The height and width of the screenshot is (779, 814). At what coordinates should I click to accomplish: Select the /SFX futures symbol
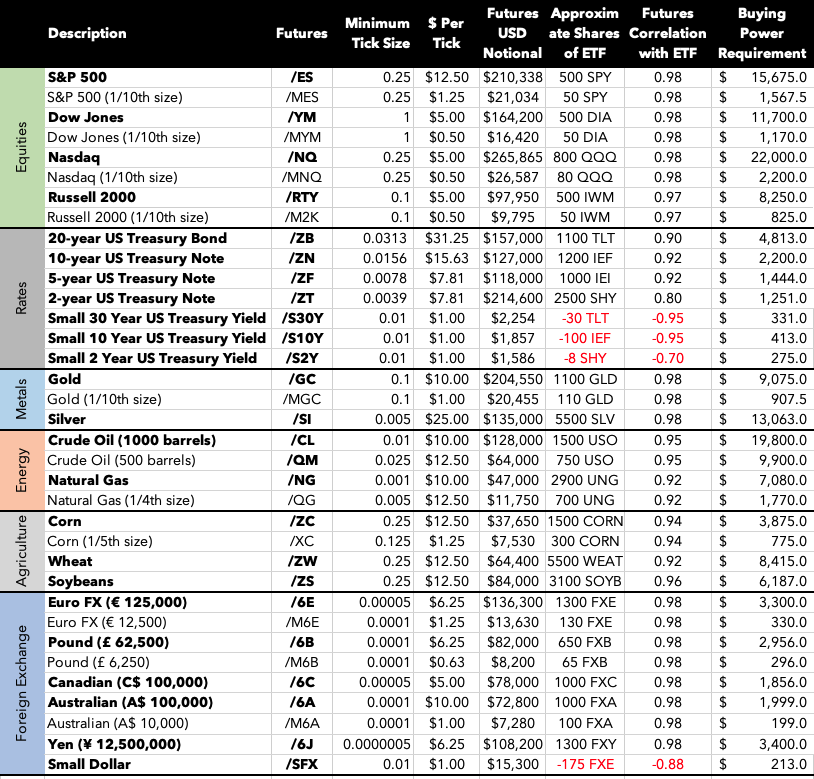302,764
